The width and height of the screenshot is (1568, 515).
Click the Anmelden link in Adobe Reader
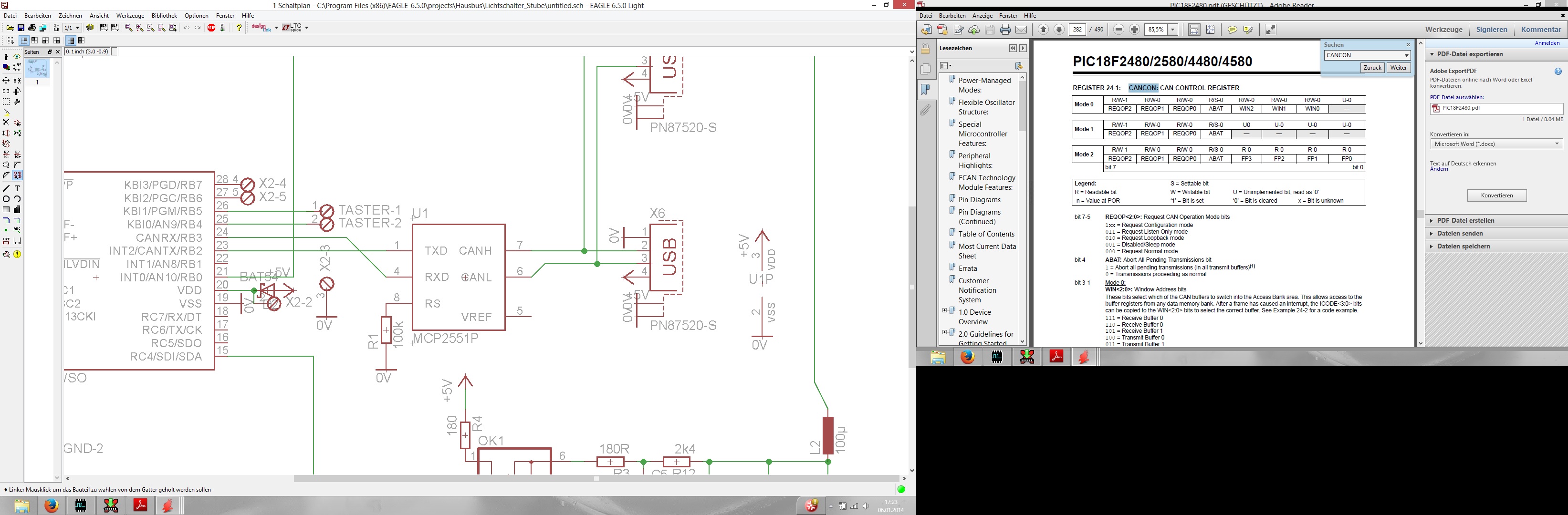coord(1547,43)
